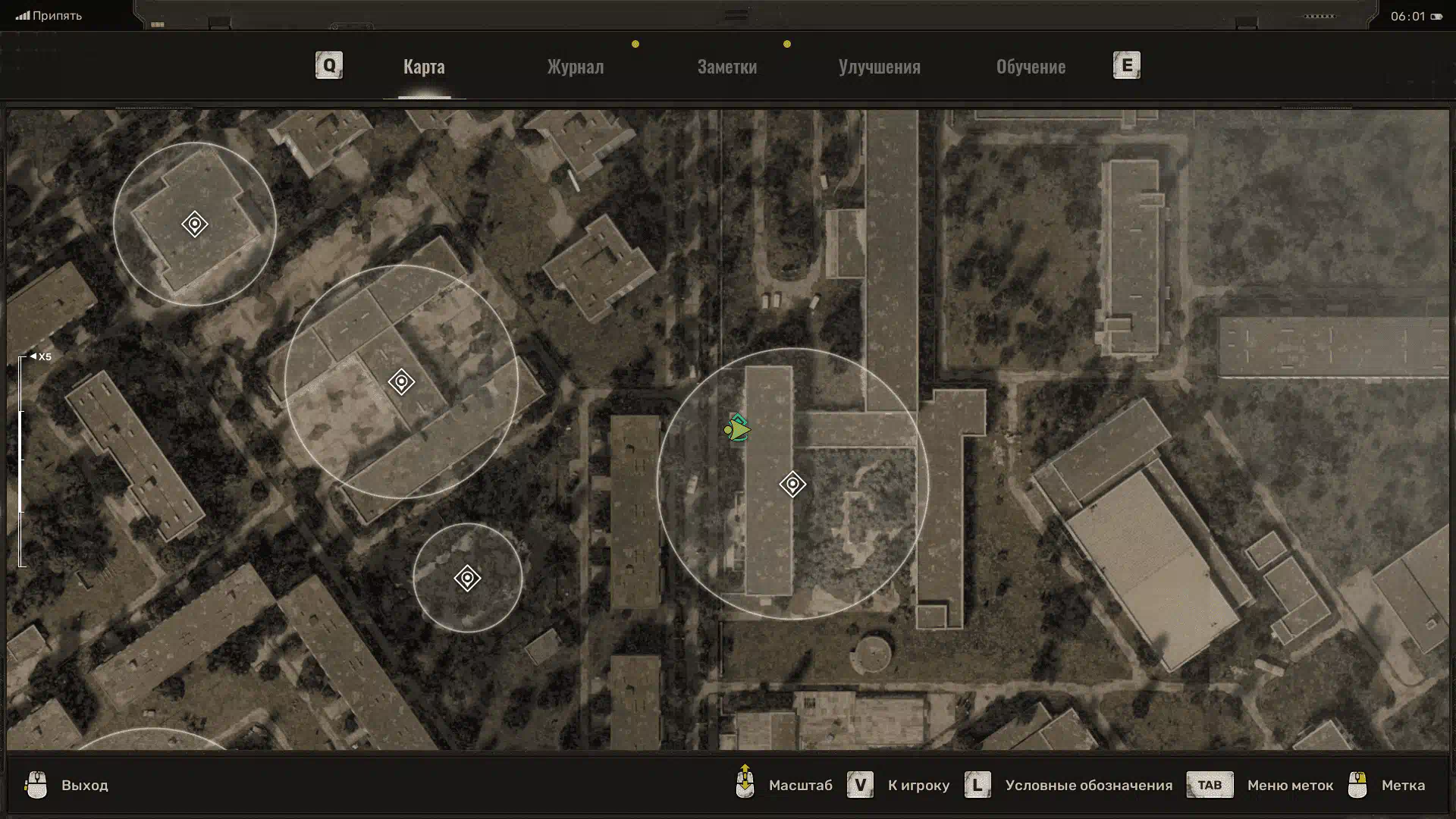
Task: Open Меню меток marker menu
Action: (1290, 786)
